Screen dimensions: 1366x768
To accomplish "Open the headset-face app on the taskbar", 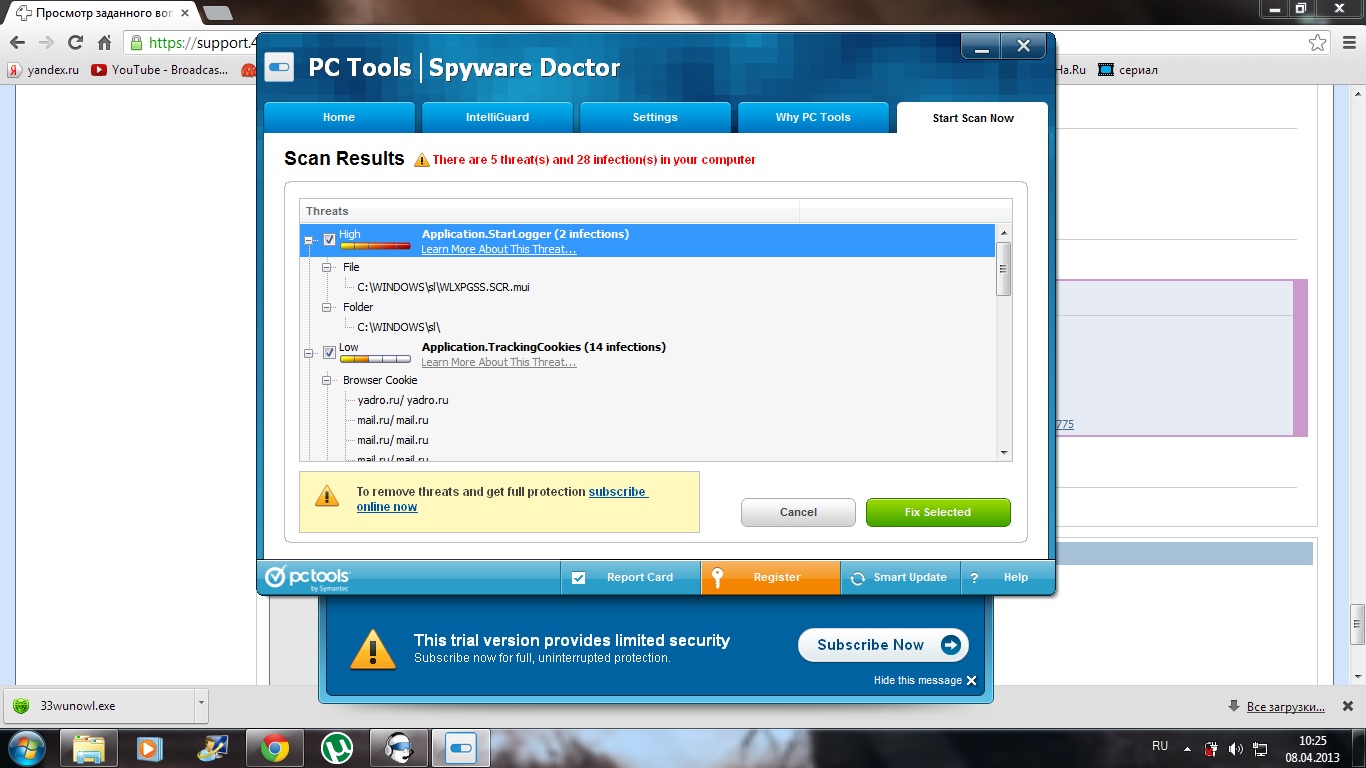I will [x=399, y=747].
